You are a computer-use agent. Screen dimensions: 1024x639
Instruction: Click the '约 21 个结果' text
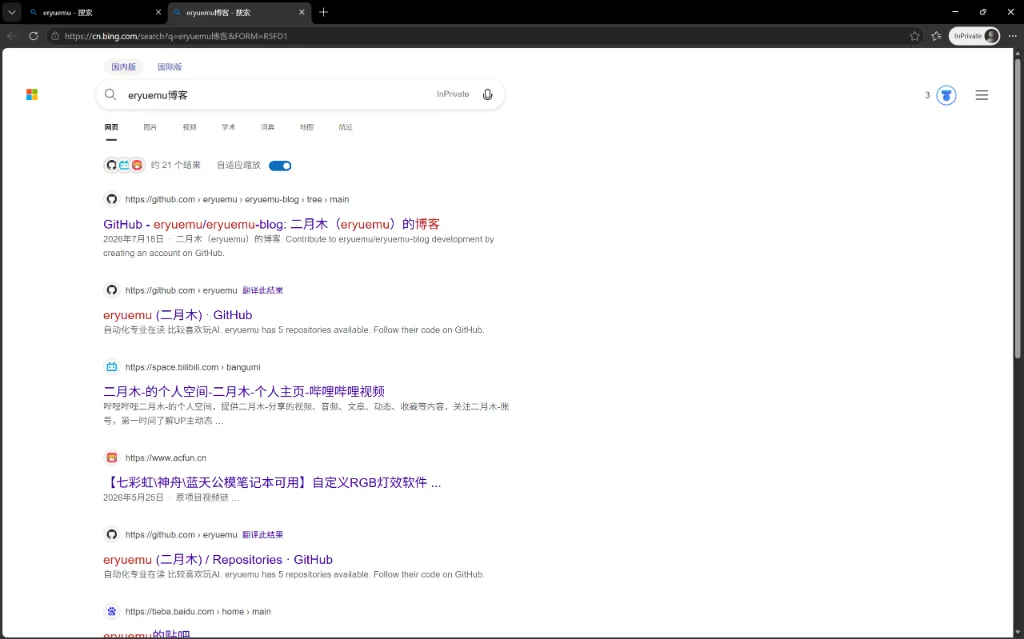click(176, 165)
